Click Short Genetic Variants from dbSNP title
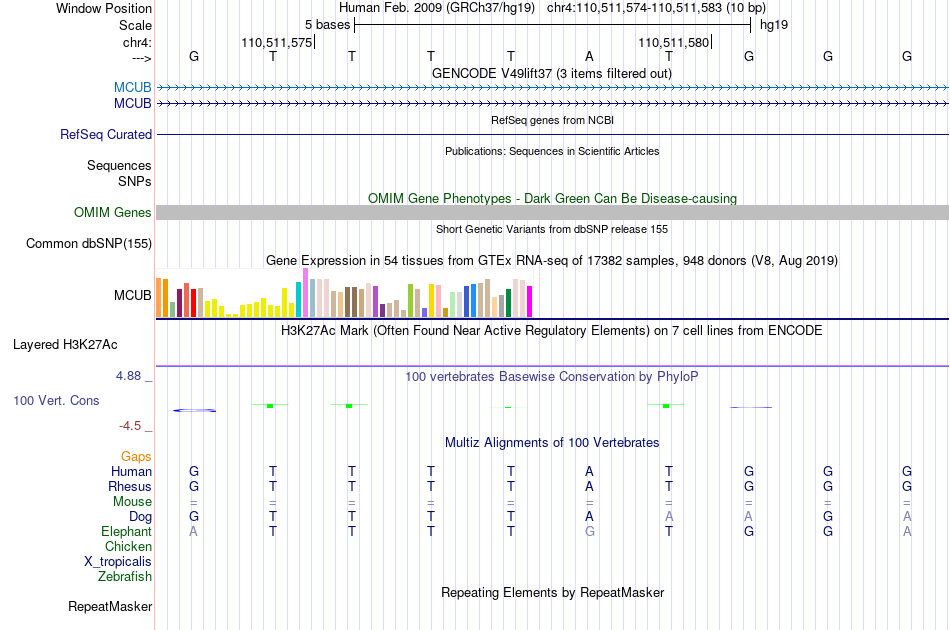This screenshot has width=950, height=630. coord(552,229)
